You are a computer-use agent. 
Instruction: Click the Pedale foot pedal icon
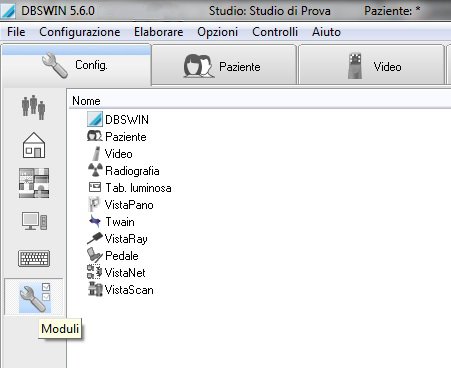[x=95, y=255]
